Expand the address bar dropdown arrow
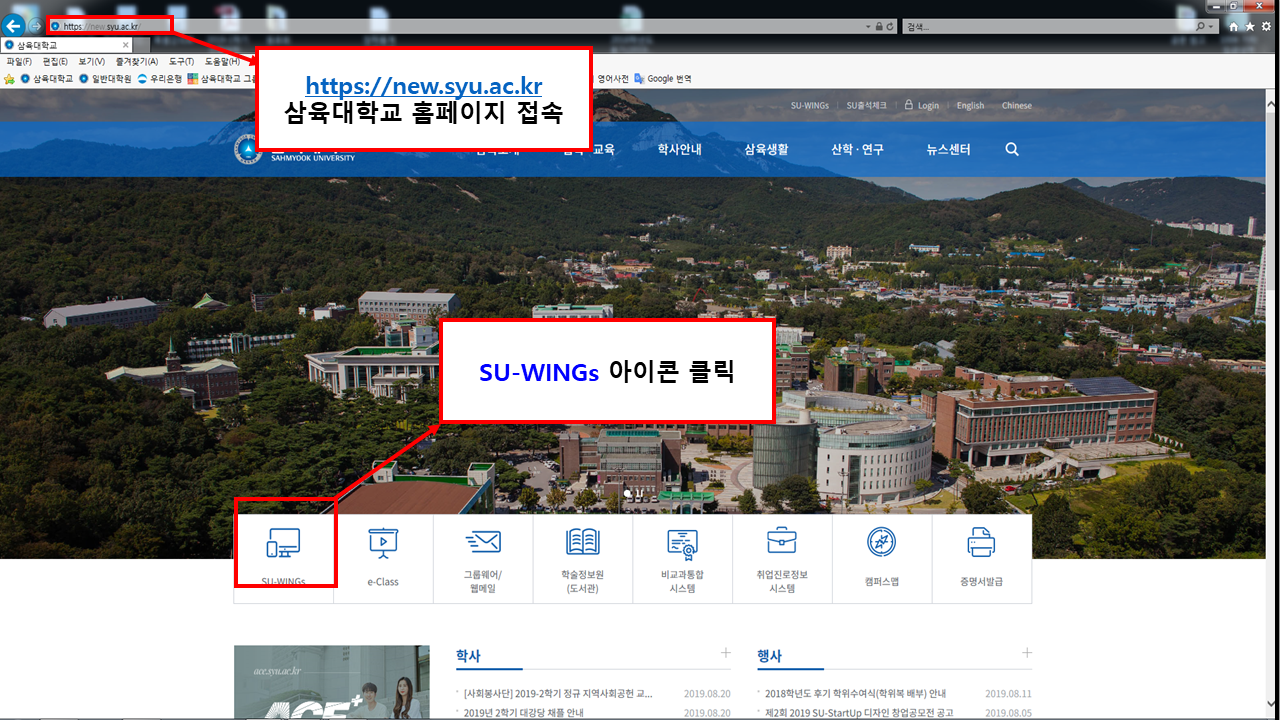Screen dimensions: 1280x720 [x=867, y=26]
